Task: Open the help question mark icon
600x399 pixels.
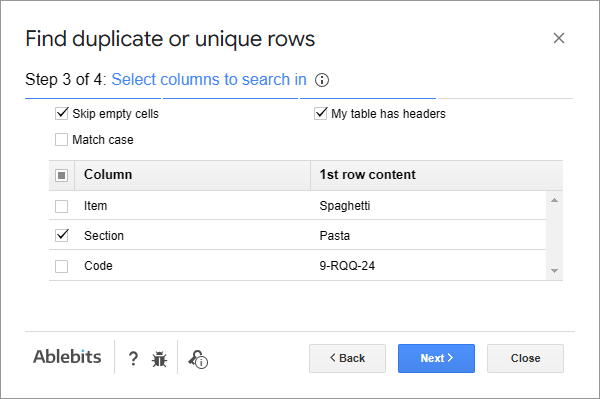Action: (133, 359)
